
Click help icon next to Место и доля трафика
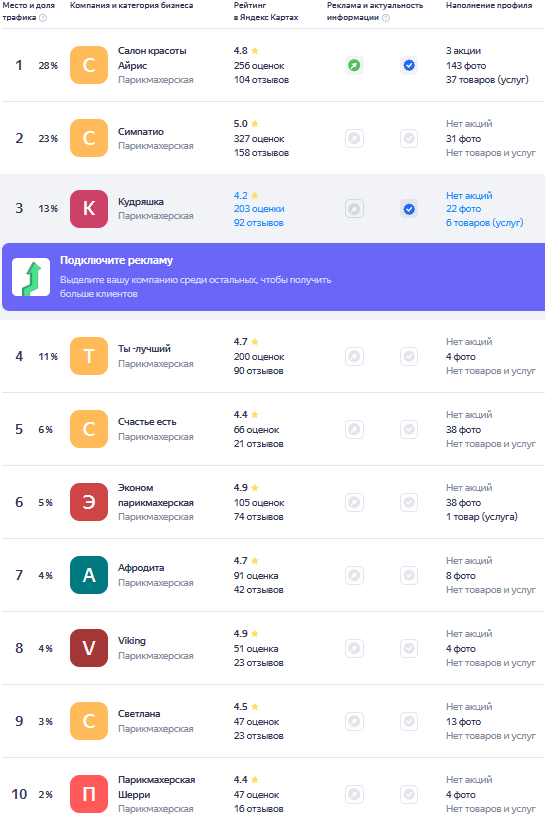coord(43,18)
